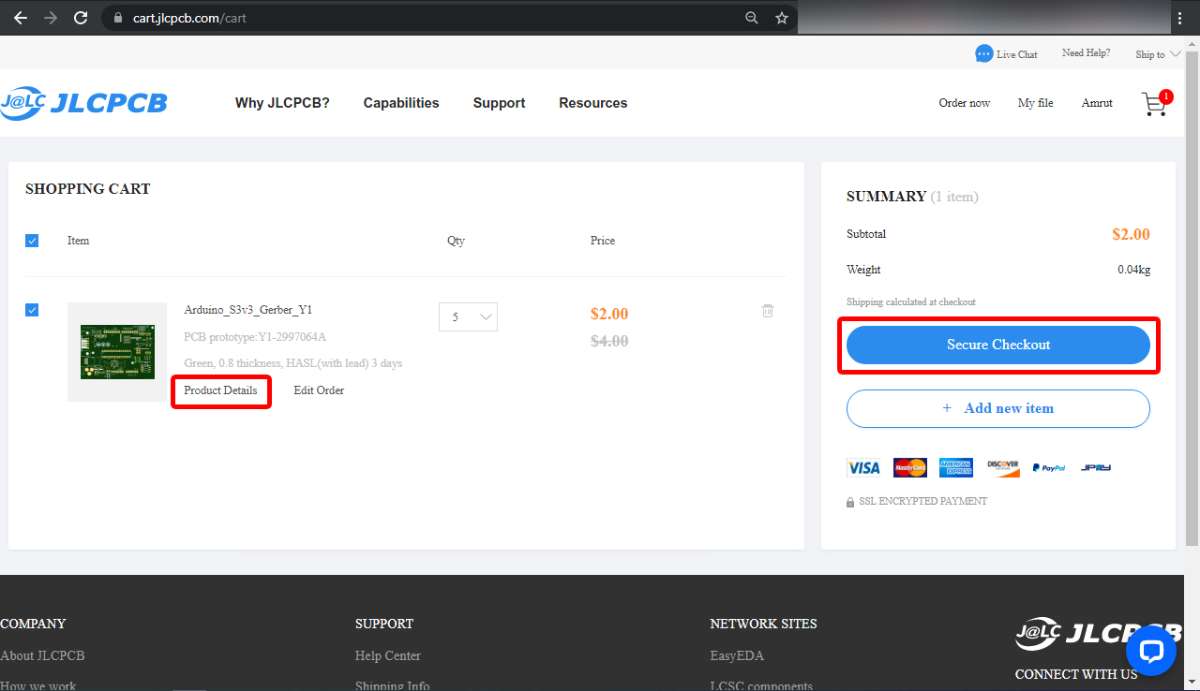
Task: Open the About JLCPCB footer link
Action: point(42,656)
